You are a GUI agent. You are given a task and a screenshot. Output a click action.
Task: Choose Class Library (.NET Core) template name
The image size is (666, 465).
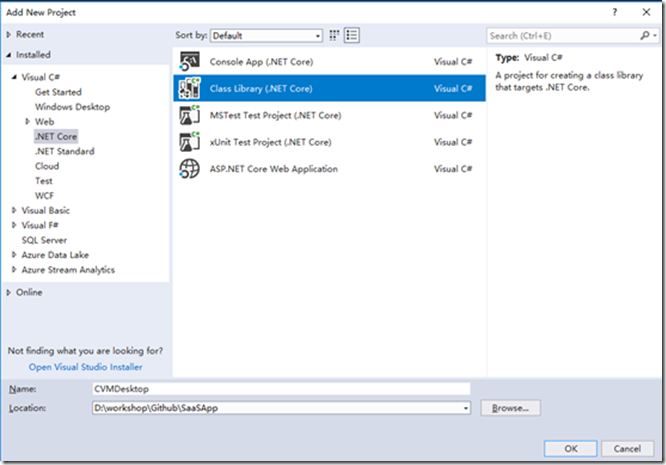261,89
